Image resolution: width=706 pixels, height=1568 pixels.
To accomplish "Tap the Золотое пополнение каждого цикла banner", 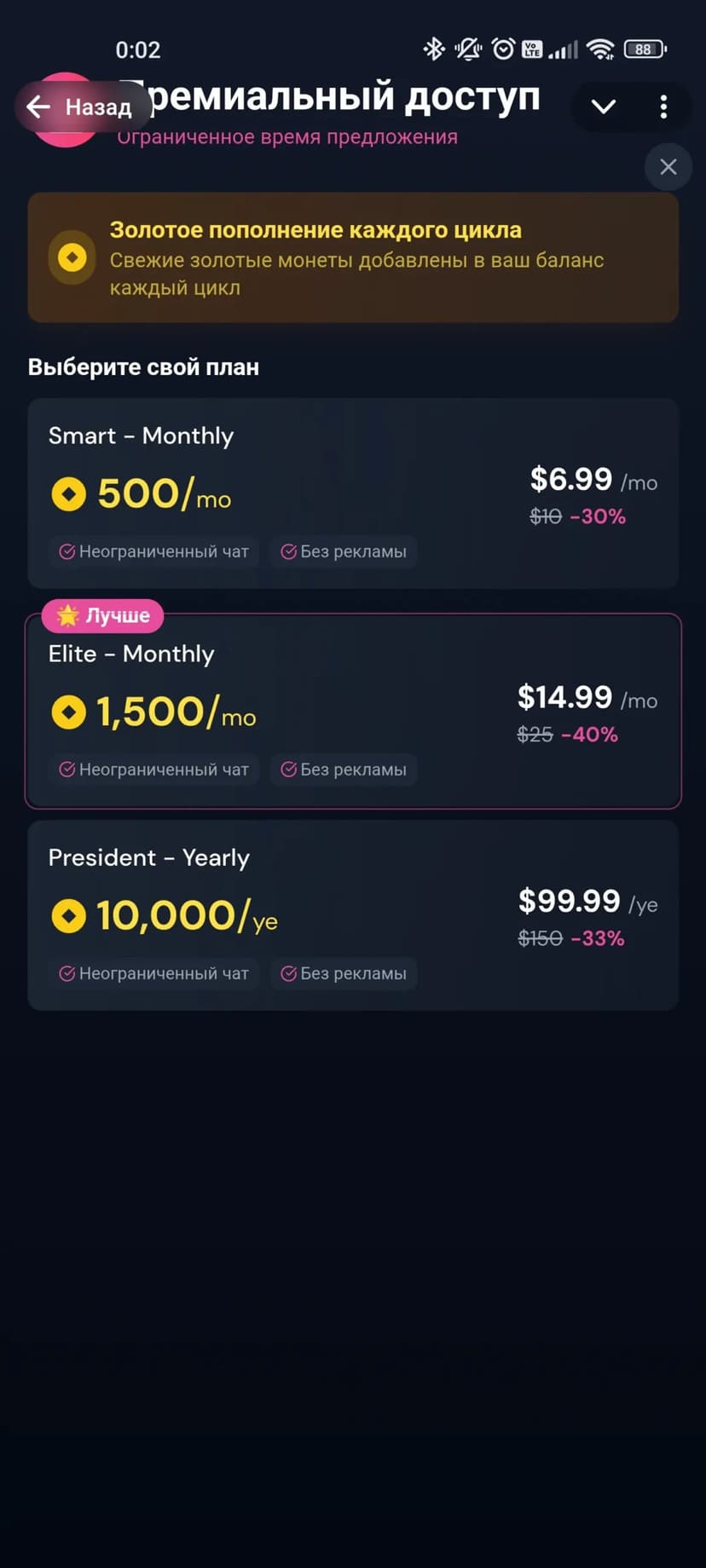I will 353,257.
